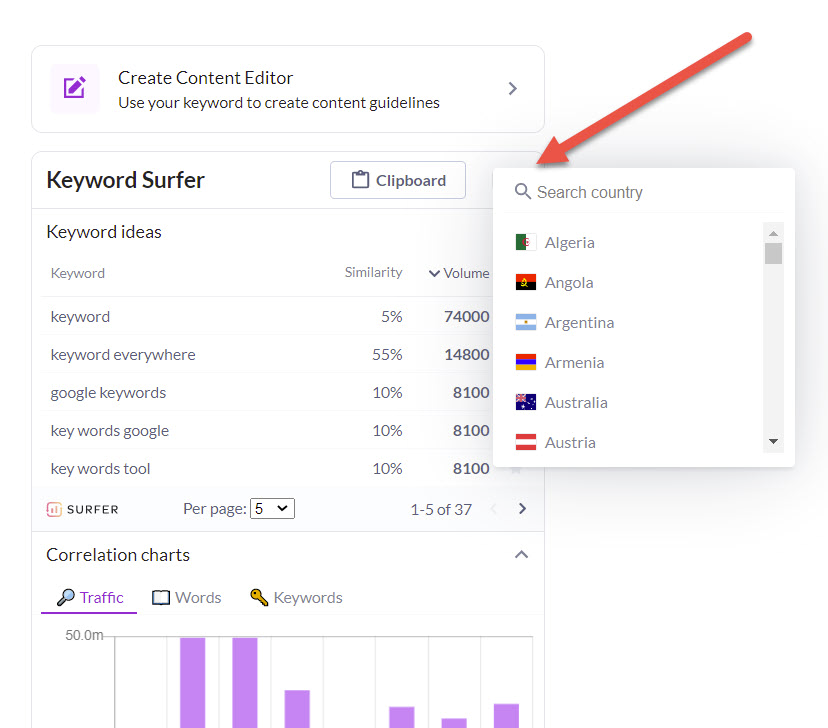
Task: Select Armenia in the country dropdown
Action: click(576, 362)
